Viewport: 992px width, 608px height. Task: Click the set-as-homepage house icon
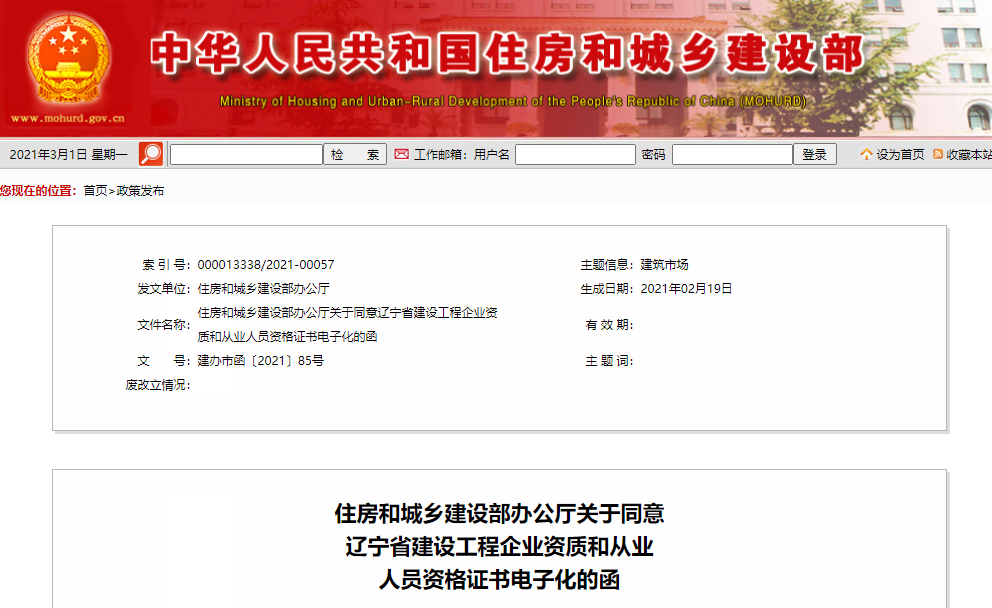point(866,154)
